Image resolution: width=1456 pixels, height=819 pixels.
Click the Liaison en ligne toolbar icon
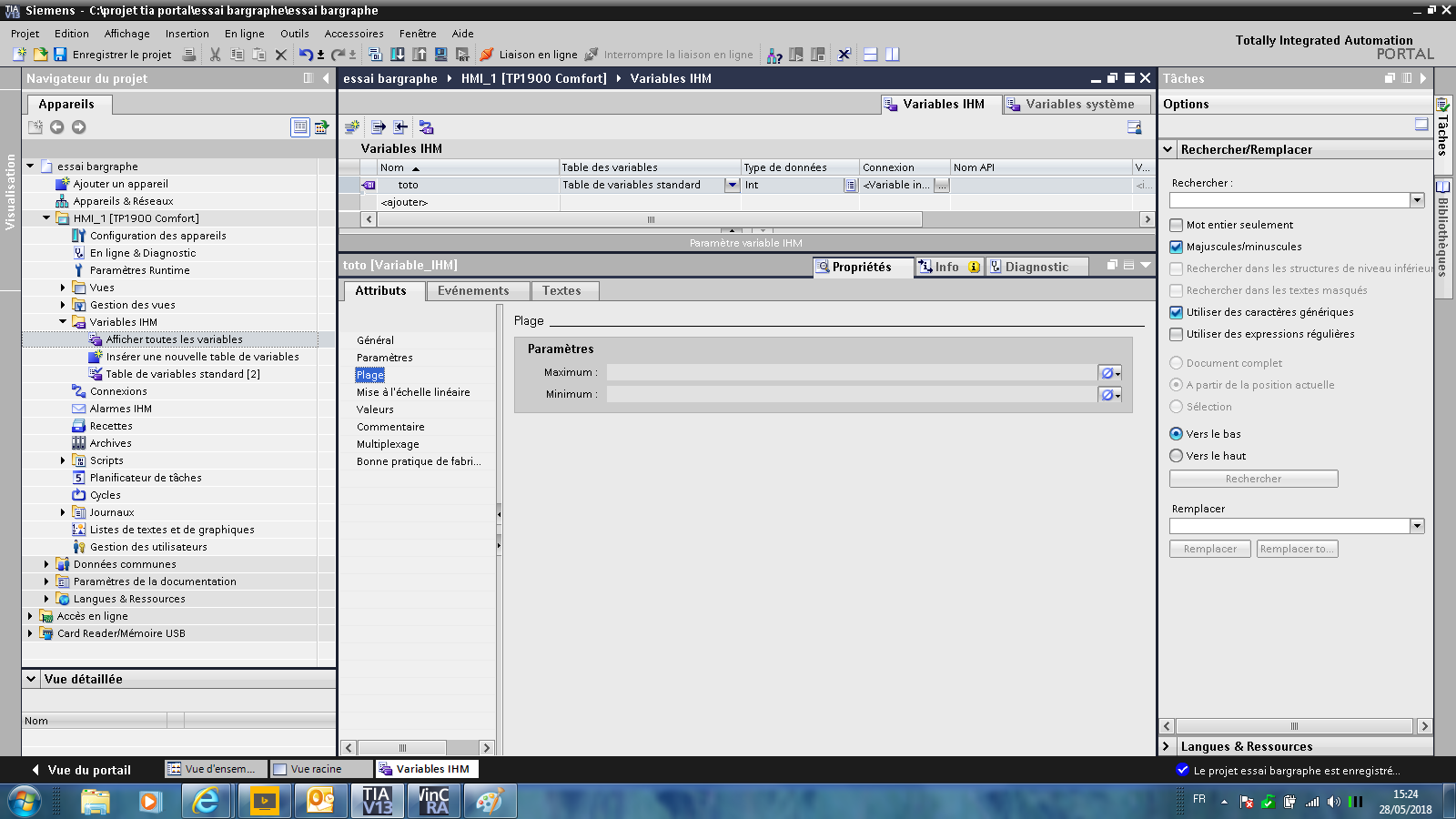[487, 55]
